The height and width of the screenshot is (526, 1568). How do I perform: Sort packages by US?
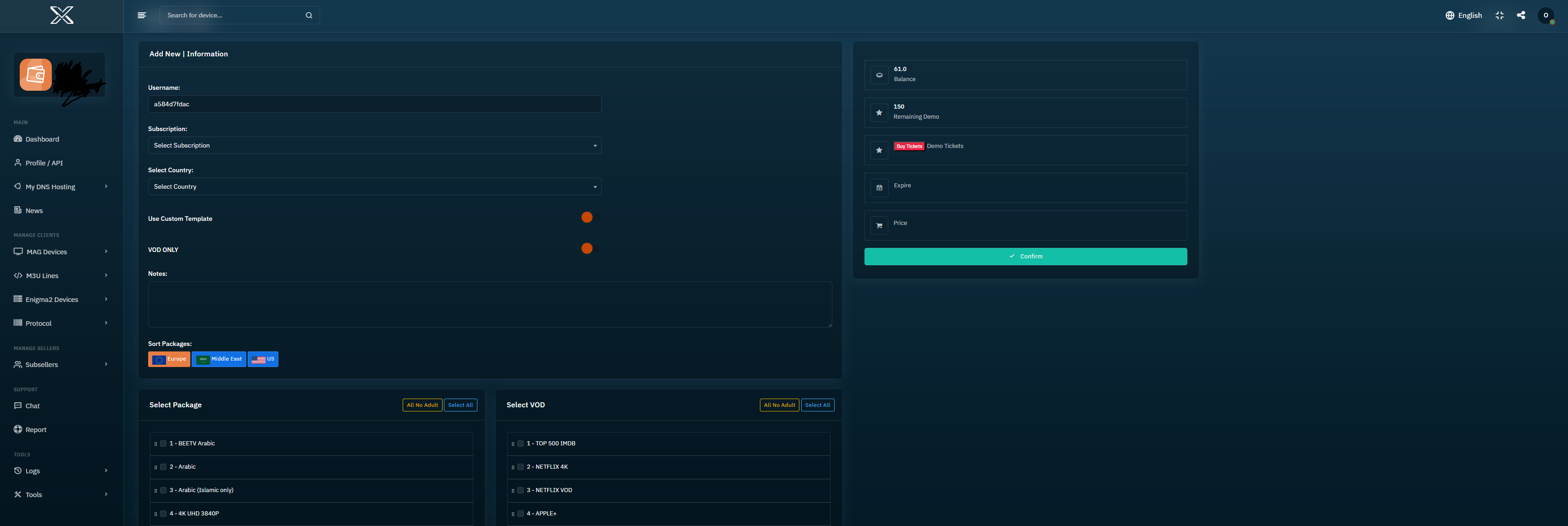point(263,359)
